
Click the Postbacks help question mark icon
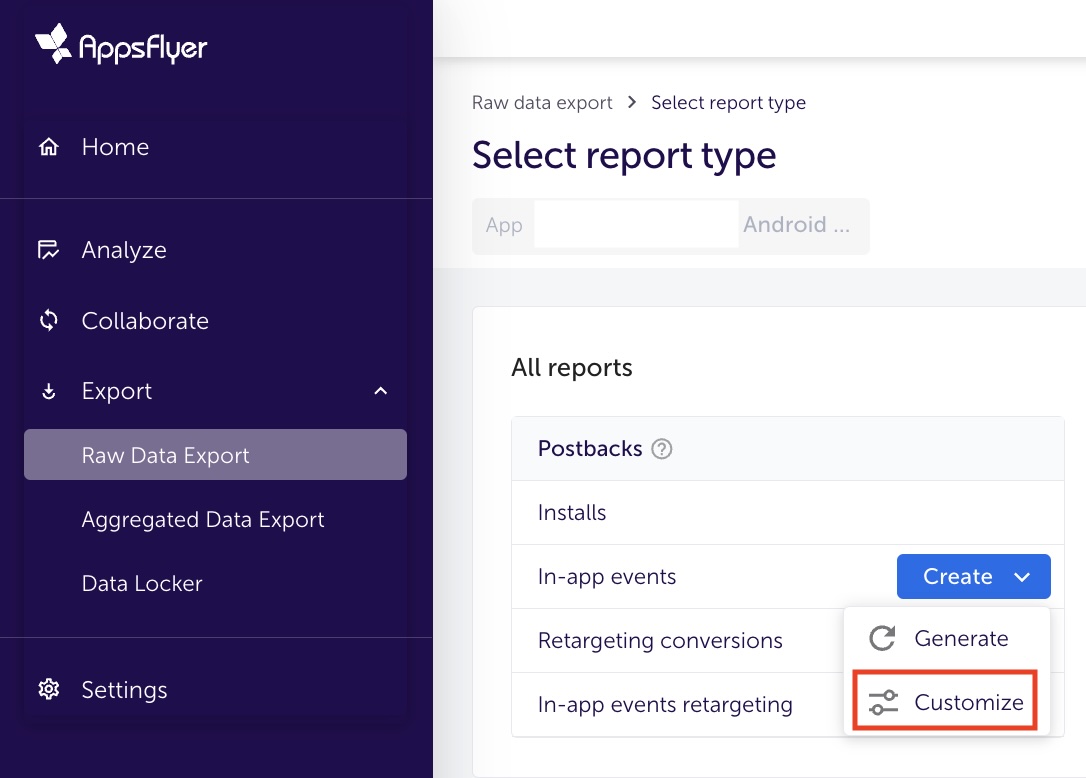662,449
